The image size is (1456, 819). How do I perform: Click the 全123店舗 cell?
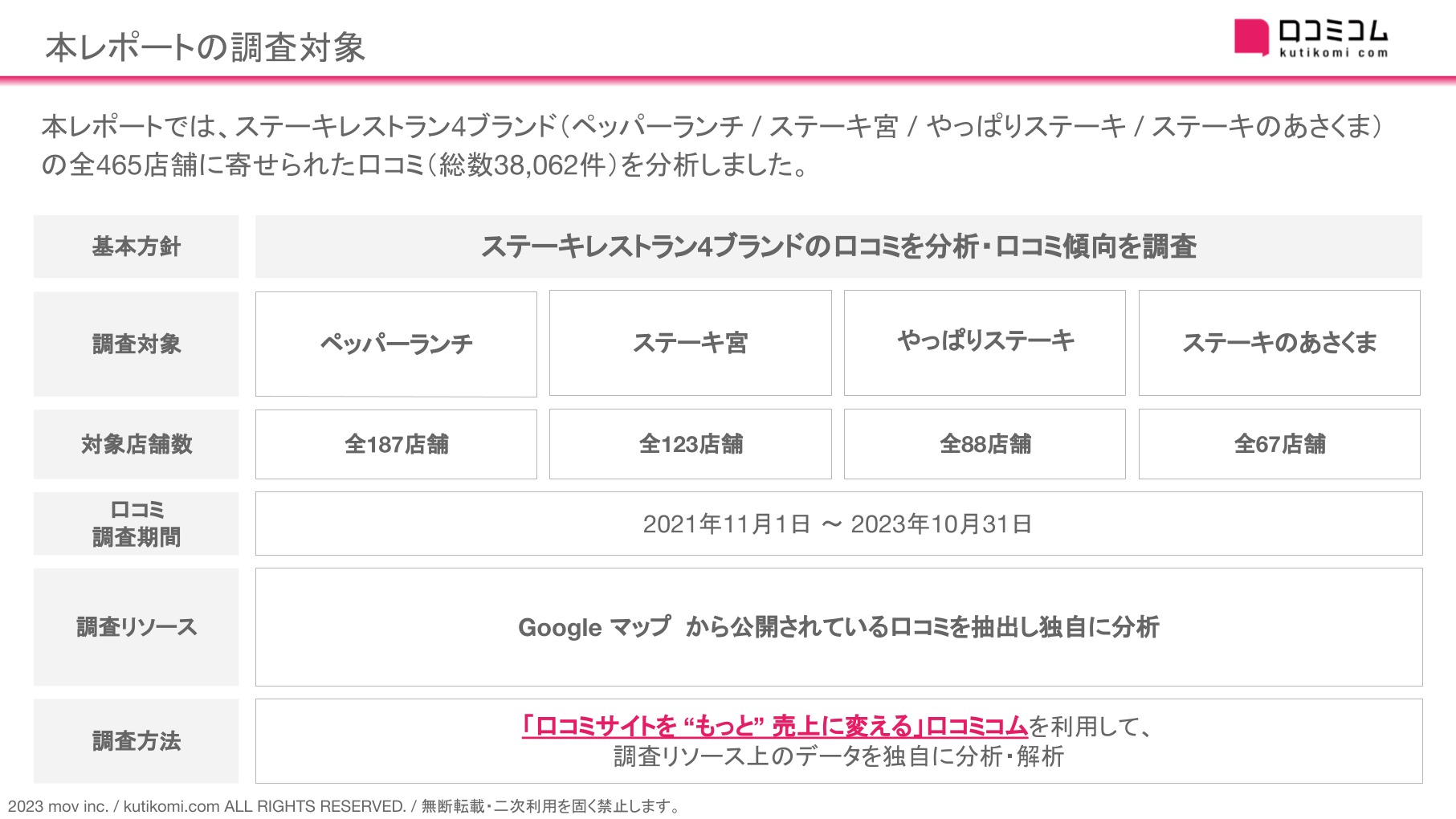[691, 444]
